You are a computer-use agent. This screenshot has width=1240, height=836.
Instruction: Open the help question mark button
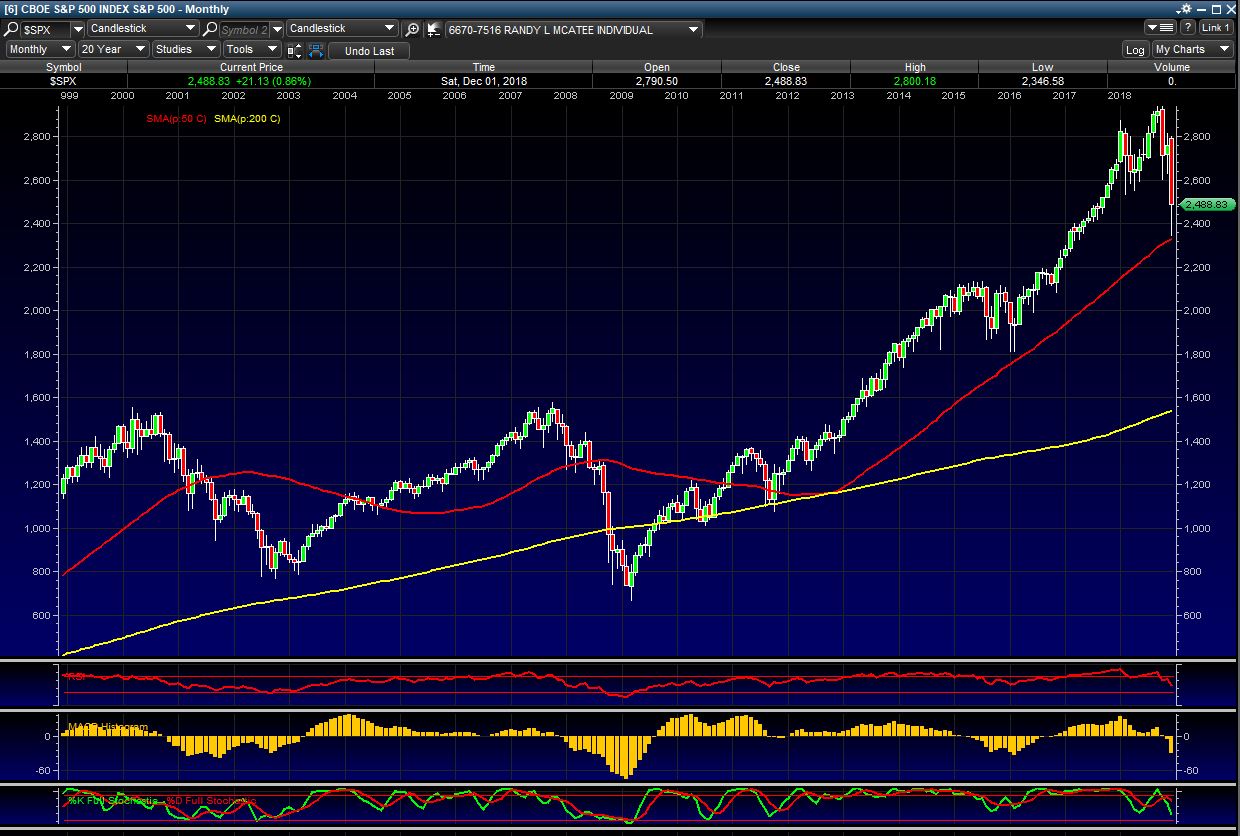click(1188, 28)
